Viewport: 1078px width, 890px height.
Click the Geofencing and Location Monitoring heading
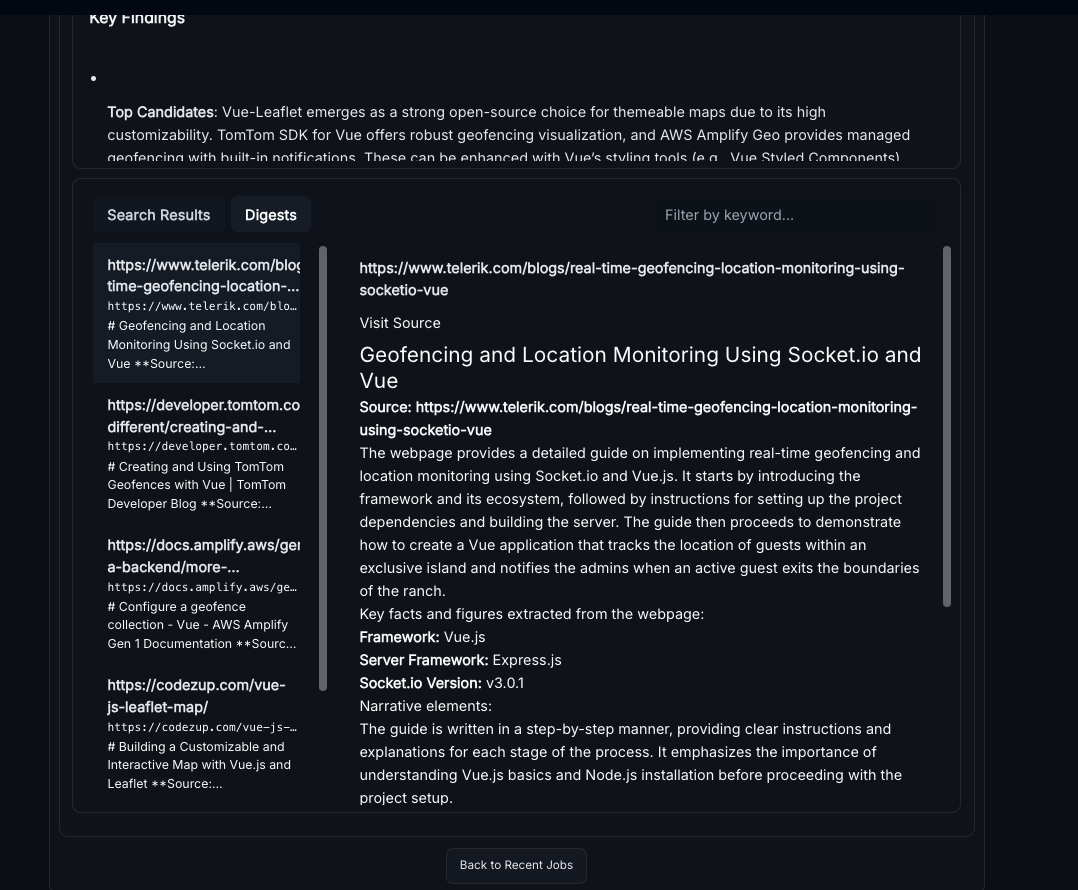(640, 367)
